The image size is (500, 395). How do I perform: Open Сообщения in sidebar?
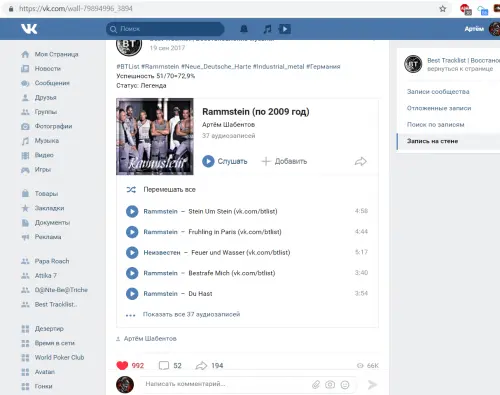click(45, 83)
